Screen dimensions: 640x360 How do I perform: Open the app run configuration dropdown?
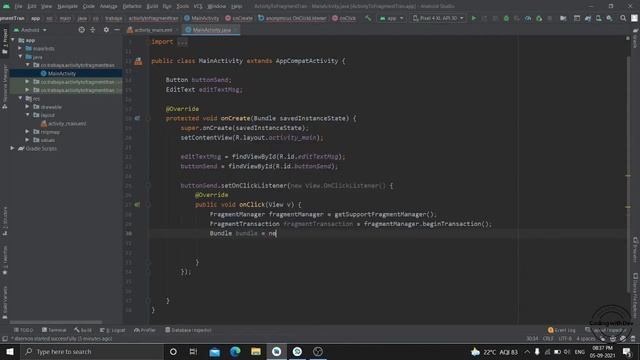coord(391,18)
